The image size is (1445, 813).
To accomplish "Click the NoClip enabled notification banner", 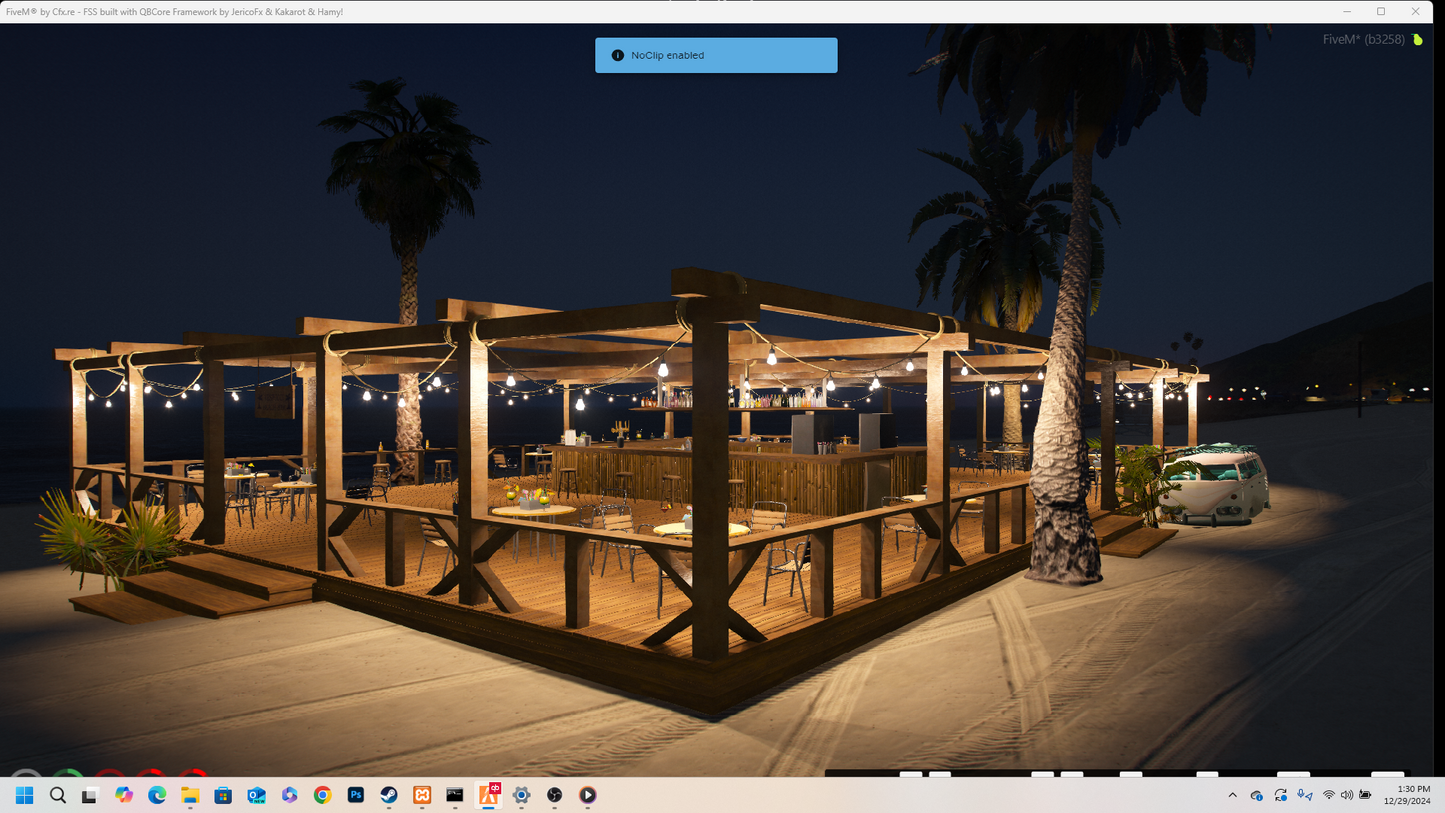I will 716,55.
